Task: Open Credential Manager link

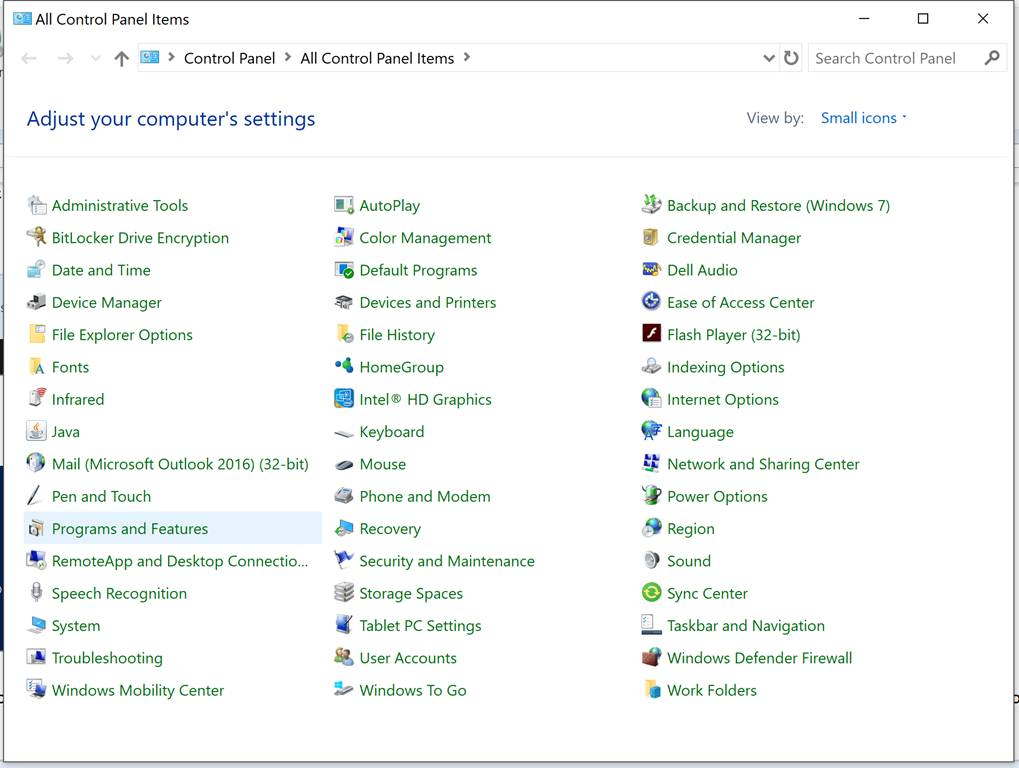Action: pyautogui.click(x=734, y=238)
